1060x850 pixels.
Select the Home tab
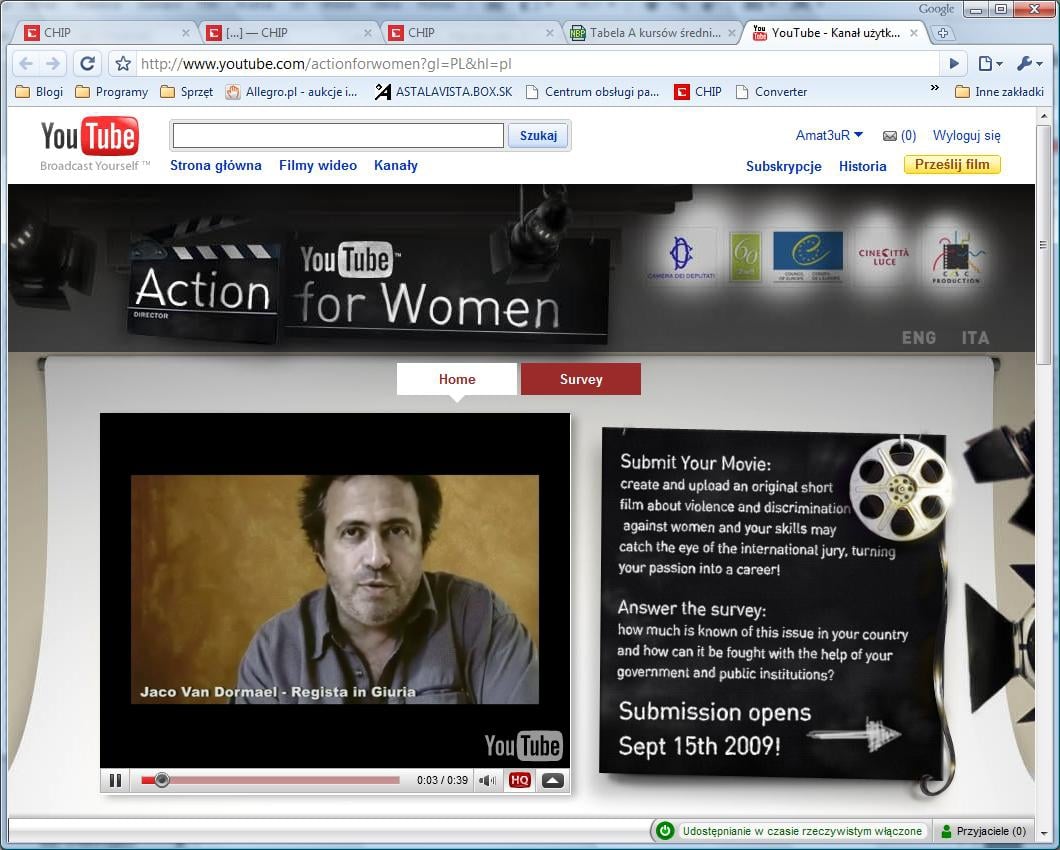[457, 379]
